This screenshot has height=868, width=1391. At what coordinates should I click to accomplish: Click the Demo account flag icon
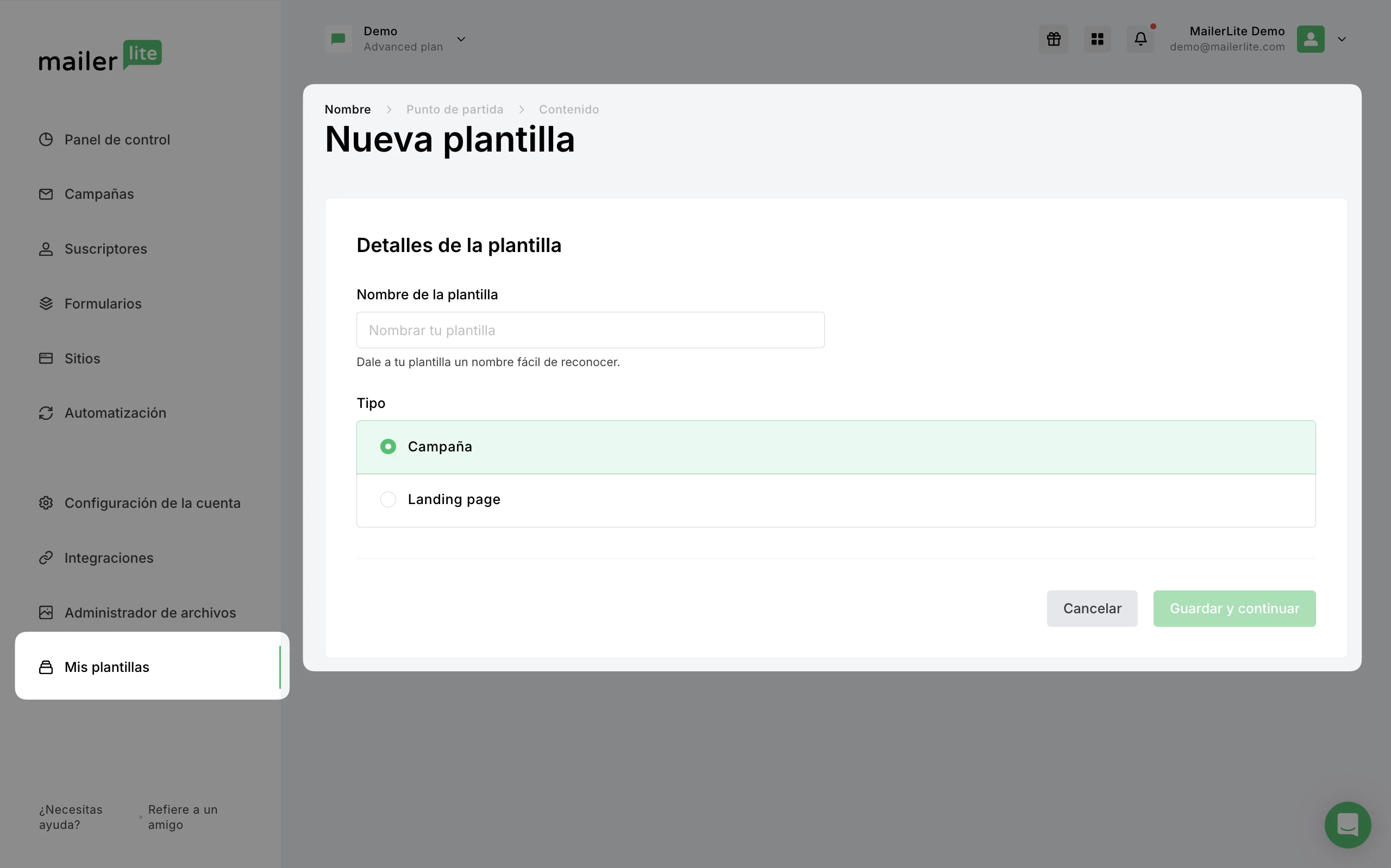pos(338,39)
